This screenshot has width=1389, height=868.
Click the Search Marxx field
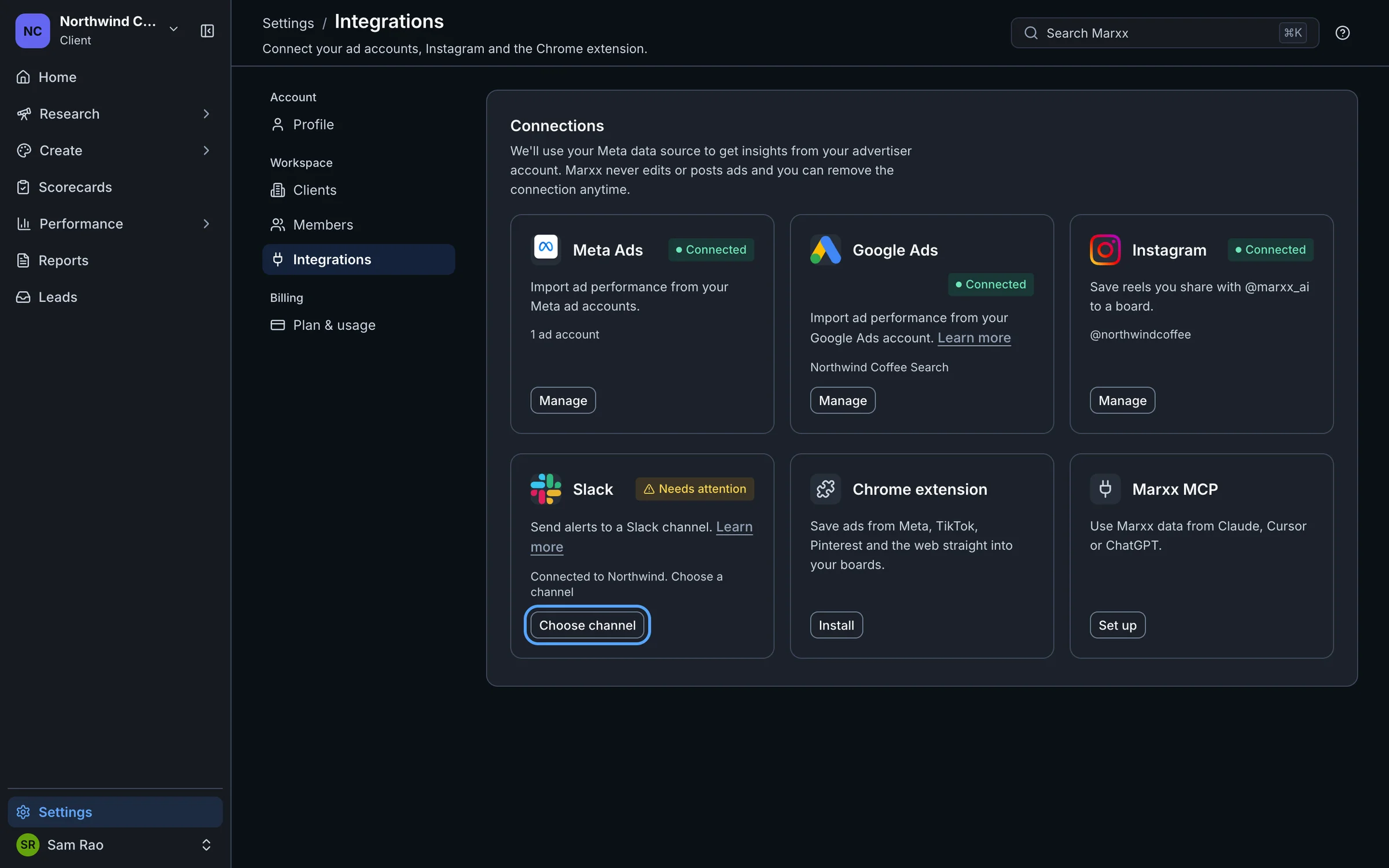pos(1164,33)
